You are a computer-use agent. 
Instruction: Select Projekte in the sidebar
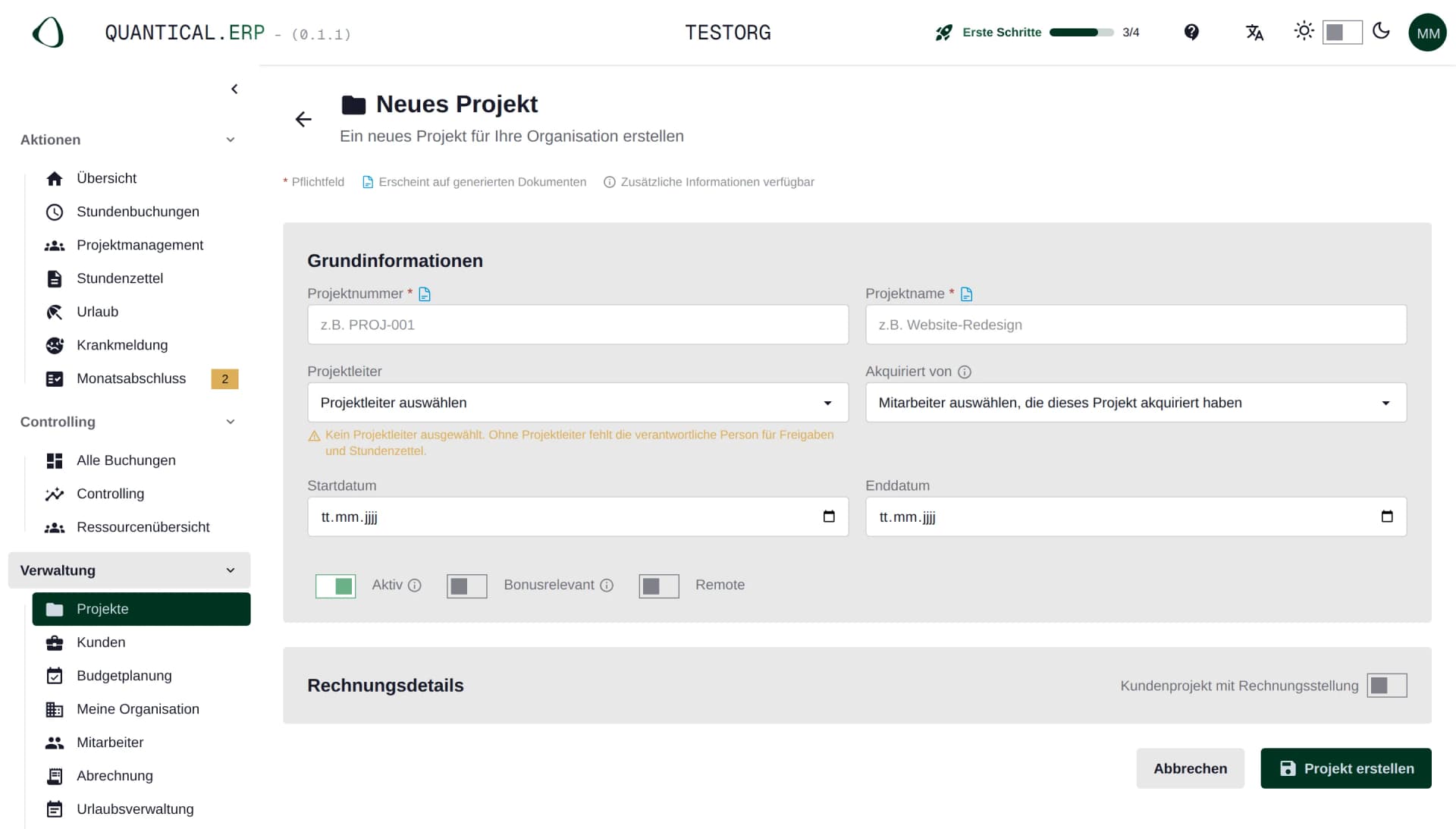tap(141, 609)
